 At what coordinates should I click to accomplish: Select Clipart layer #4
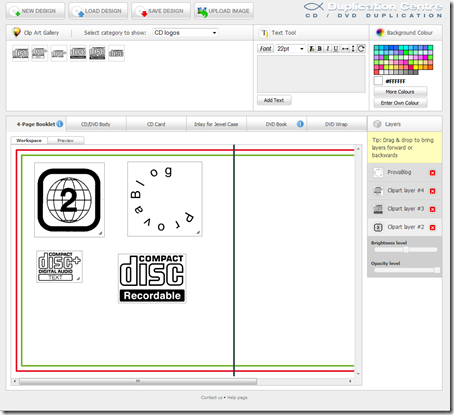coord(406,191)
